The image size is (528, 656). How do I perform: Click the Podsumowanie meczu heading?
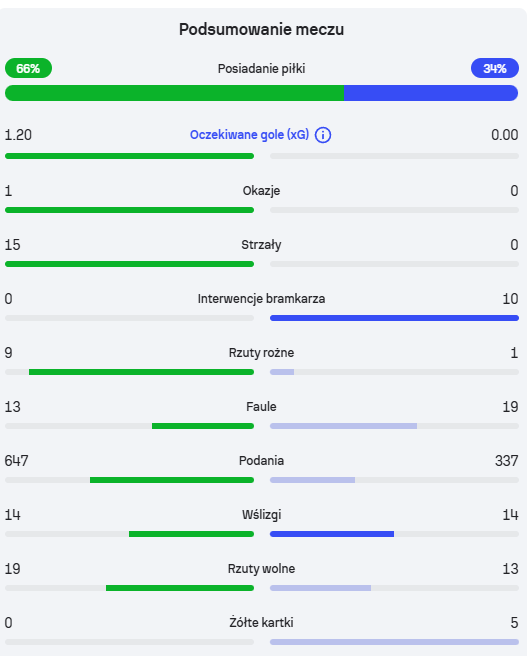[x=261, y=29]
